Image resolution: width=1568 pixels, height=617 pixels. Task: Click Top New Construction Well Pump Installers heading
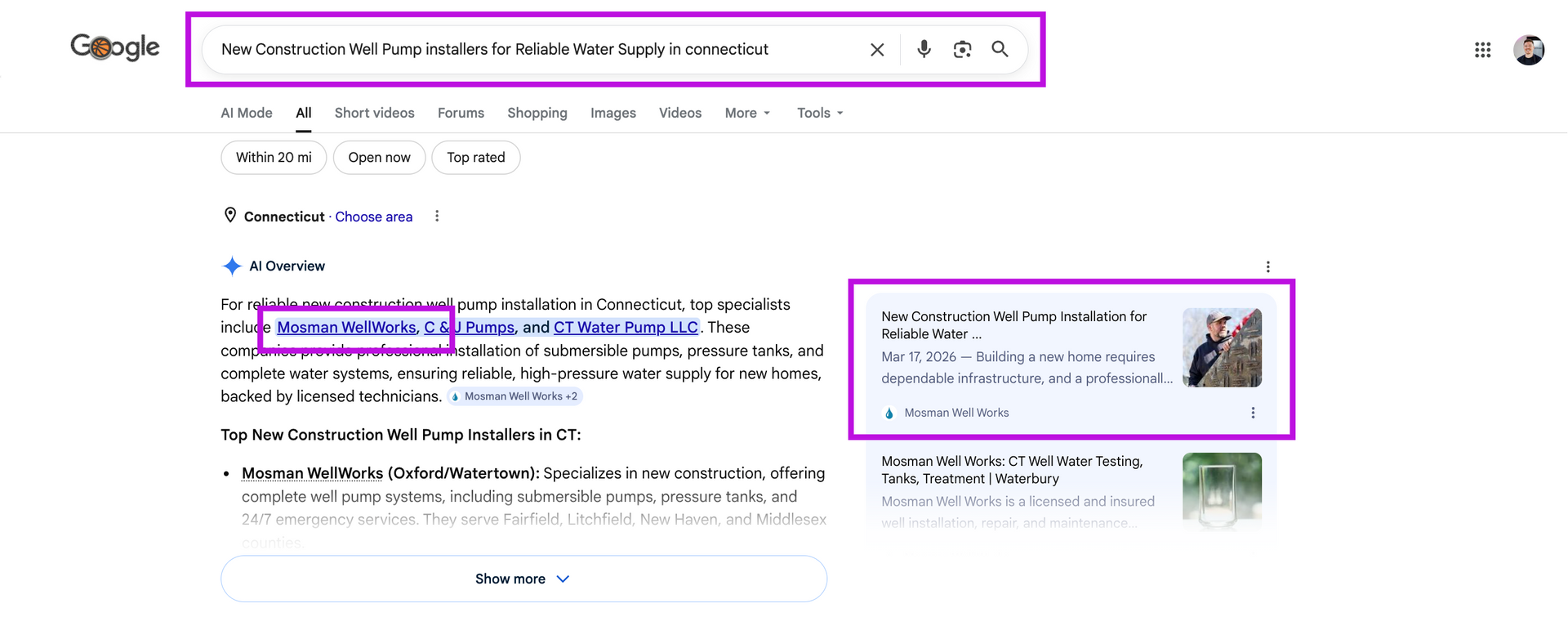[401, 435]
